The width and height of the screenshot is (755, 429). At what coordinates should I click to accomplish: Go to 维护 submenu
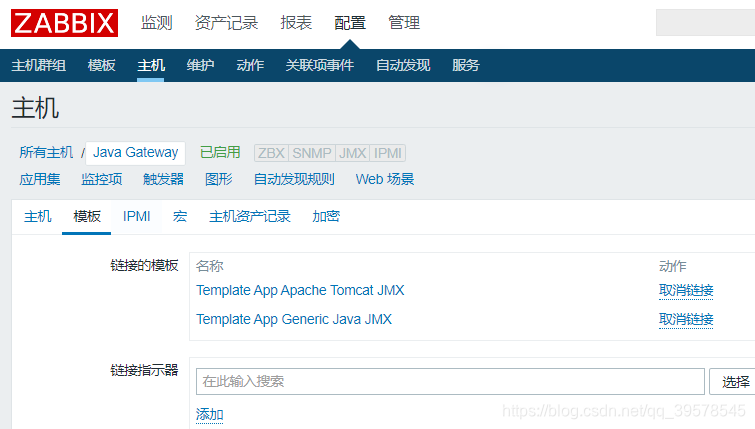click(200, 65)
